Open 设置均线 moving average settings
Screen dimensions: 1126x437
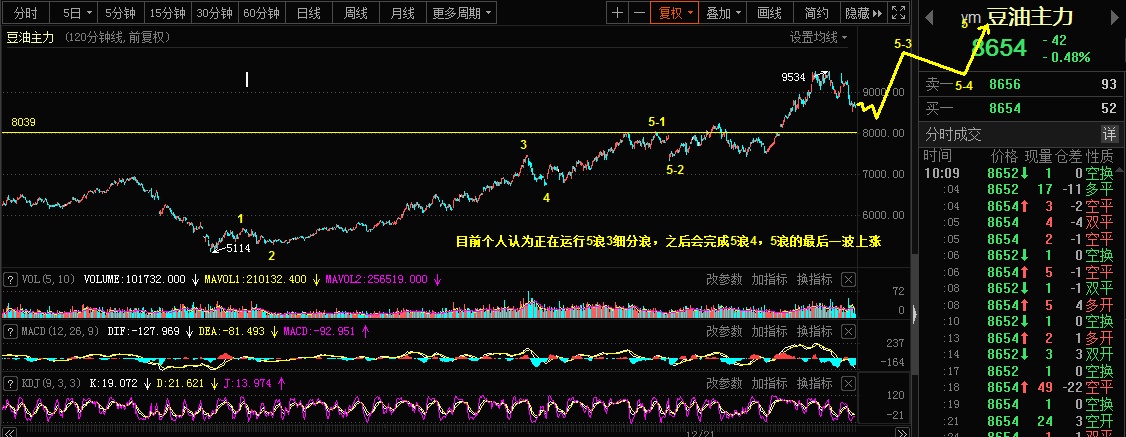(819, 37)
